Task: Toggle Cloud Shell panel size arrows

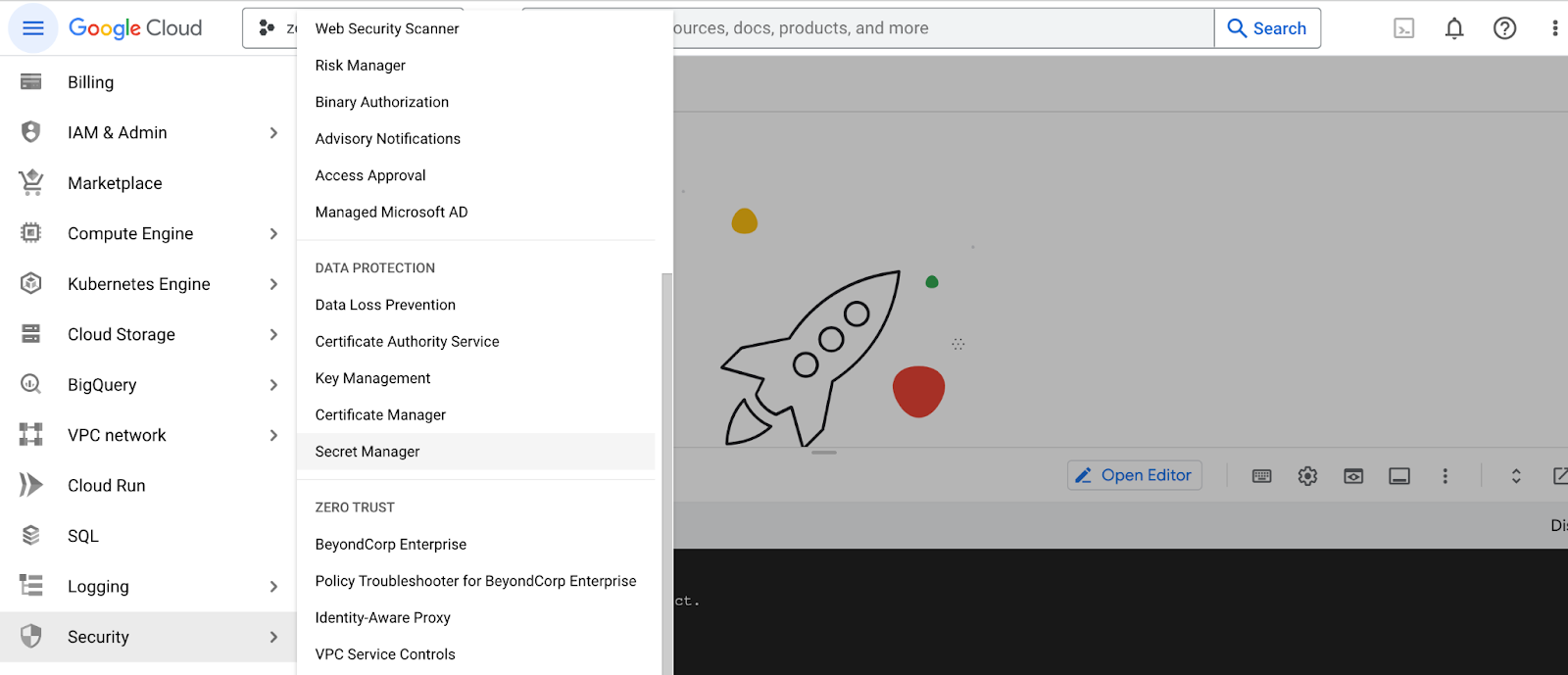Action: tap(1516, 476)
